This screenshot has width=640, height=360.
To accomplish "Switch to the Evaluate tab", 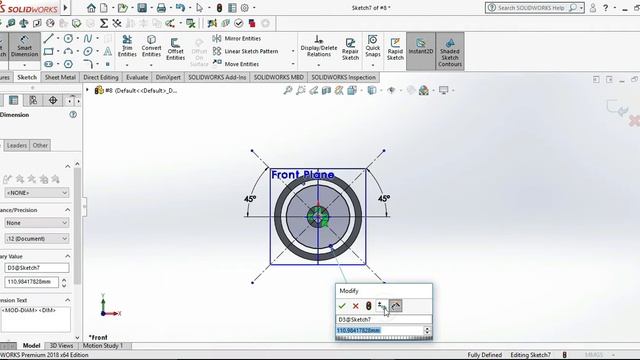I will (137, 77).
